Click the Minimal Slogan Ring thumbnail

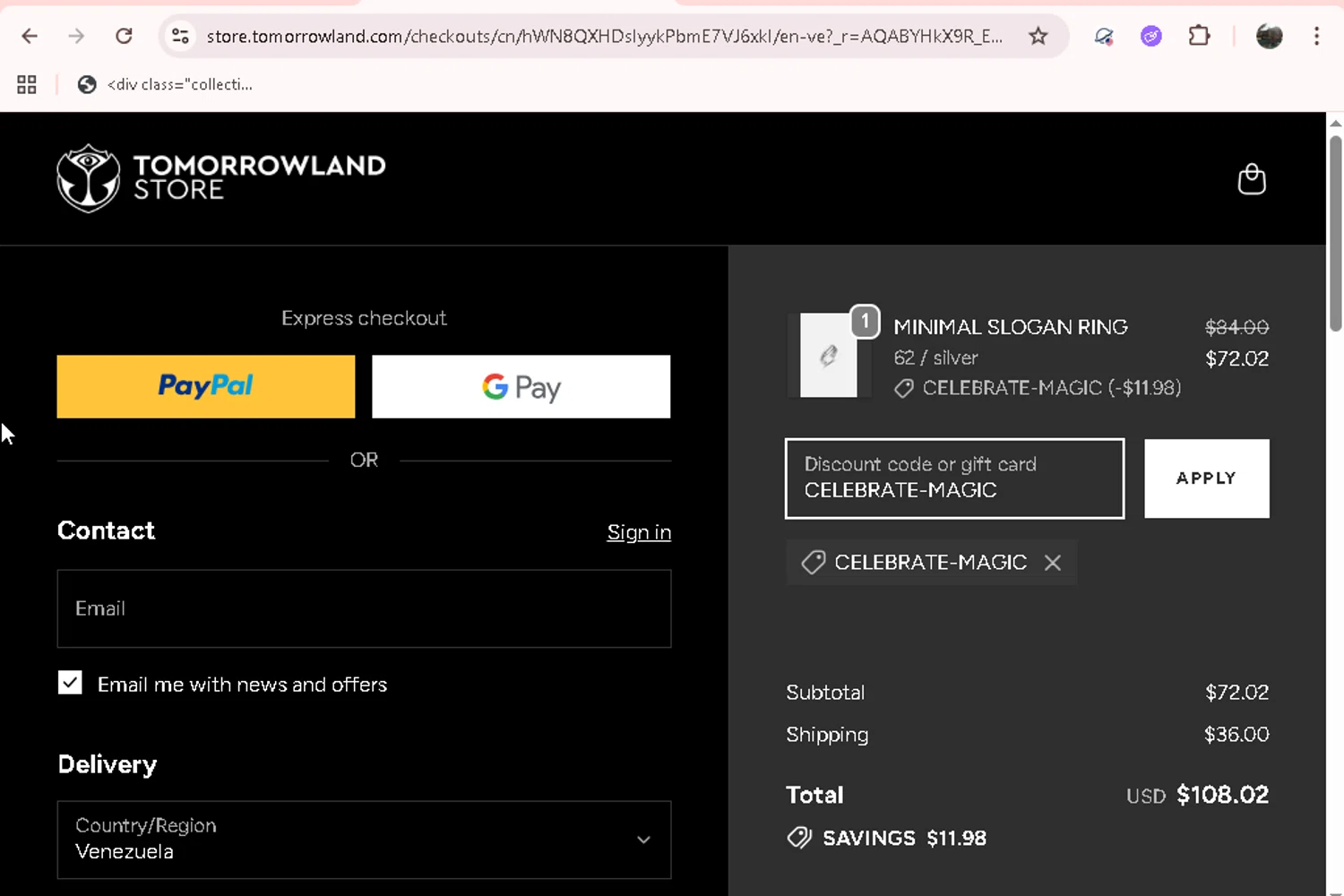(x=828, y=356)
